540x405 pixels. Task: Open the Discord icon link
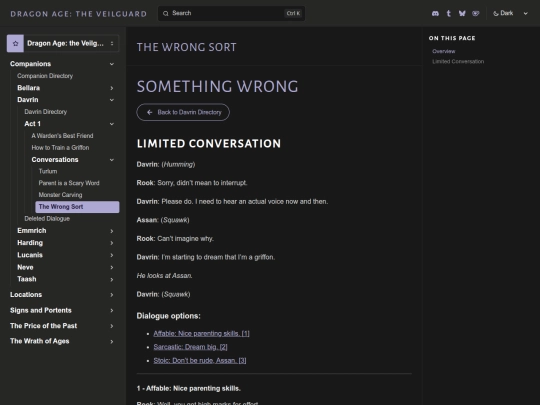coord(435,13)
